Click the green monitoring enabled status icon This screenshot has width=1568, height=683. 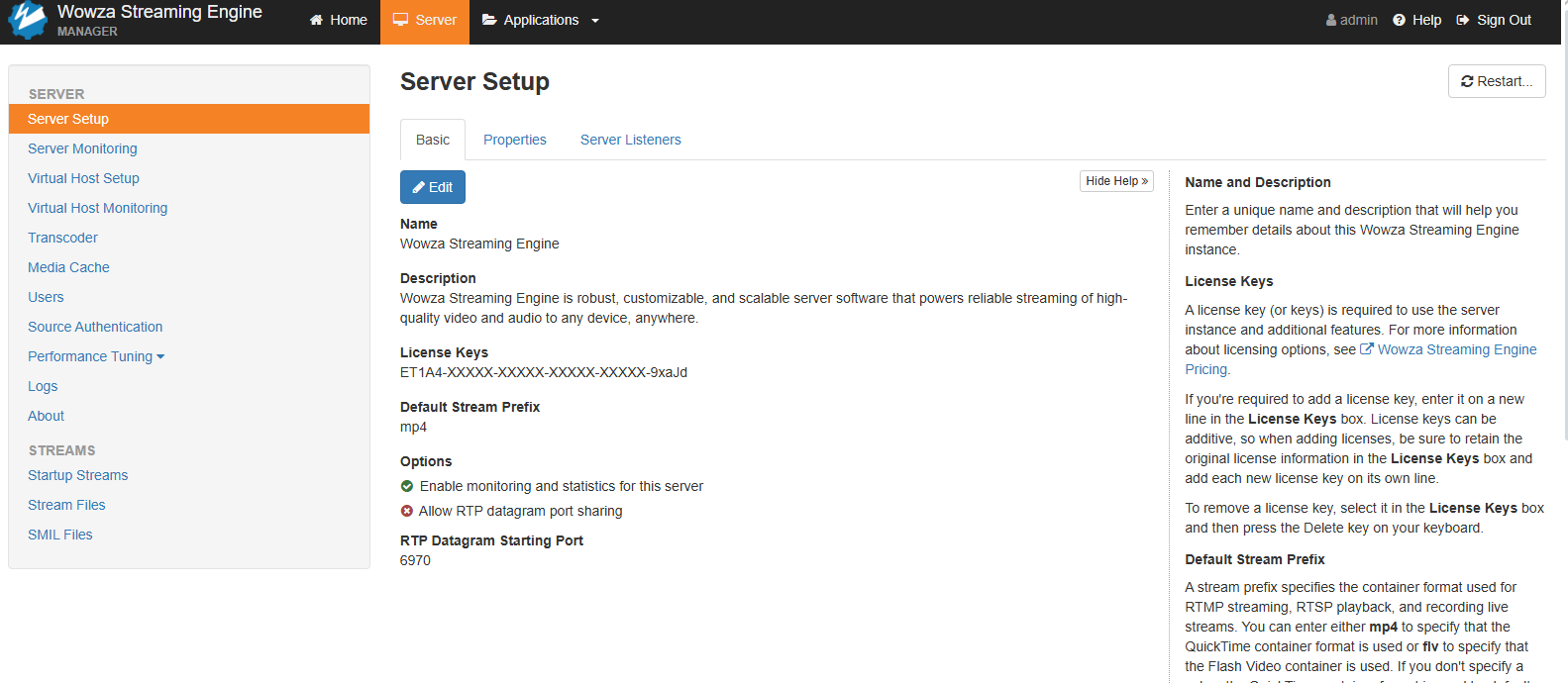click(x=407, y=486)
